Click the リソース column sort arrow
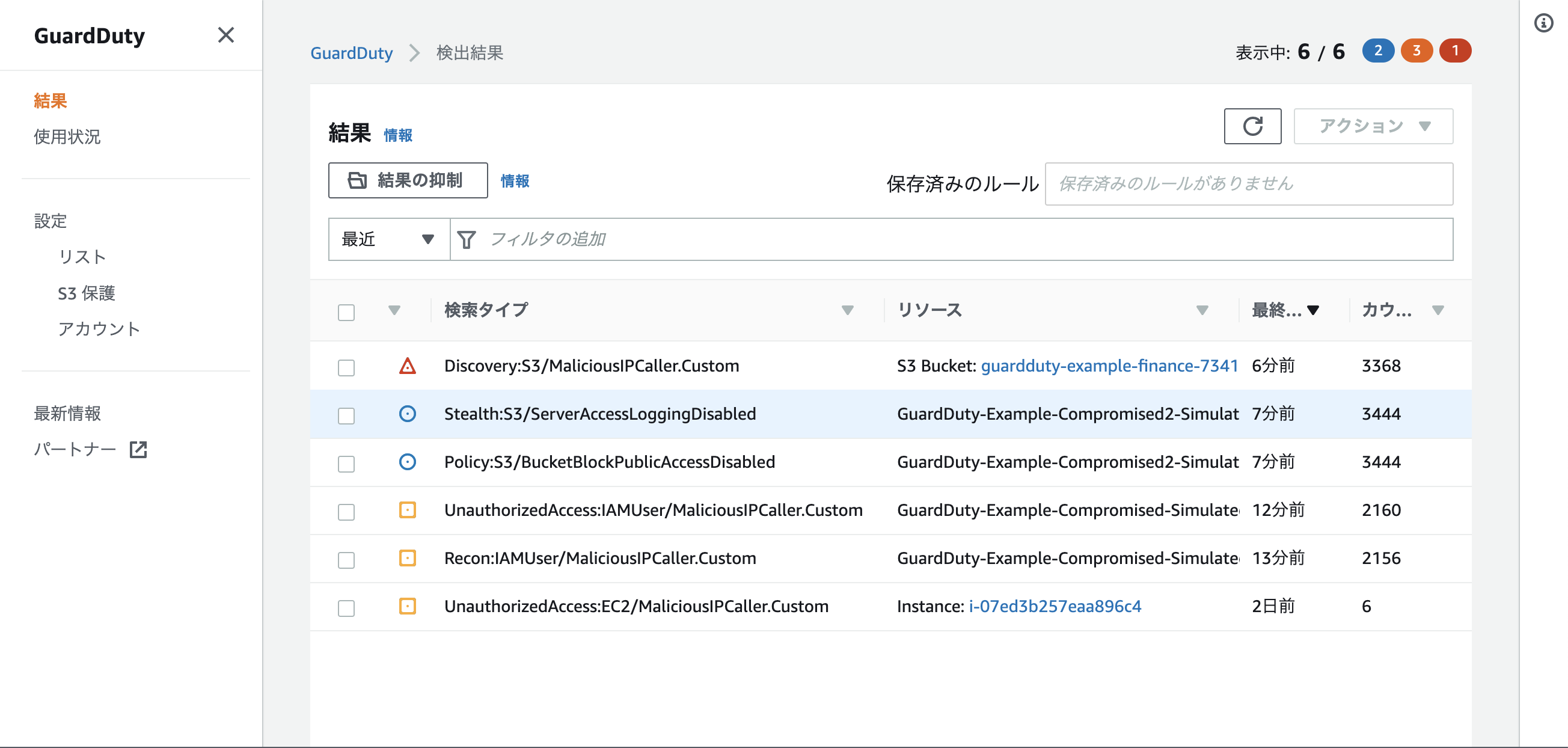 coord(1202,310)
